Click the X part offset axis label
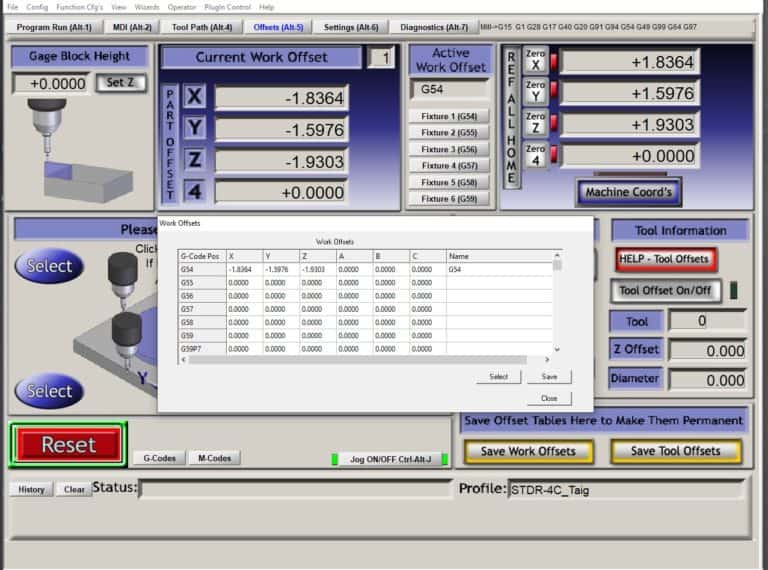768x570 pixels. (196, 97)
